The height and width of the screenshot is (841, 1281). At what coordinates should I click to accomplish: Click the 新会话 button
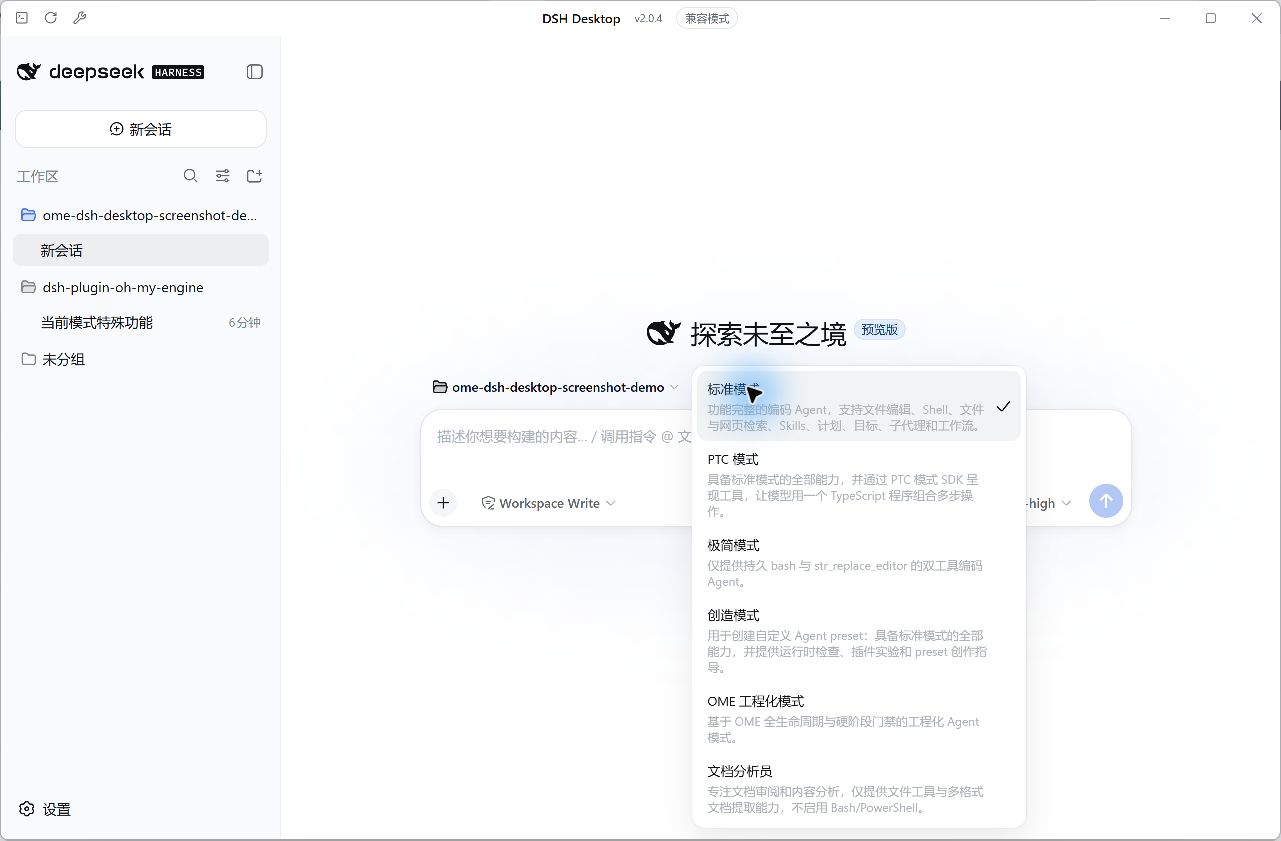pyautogui.click(x=141, y=129)
